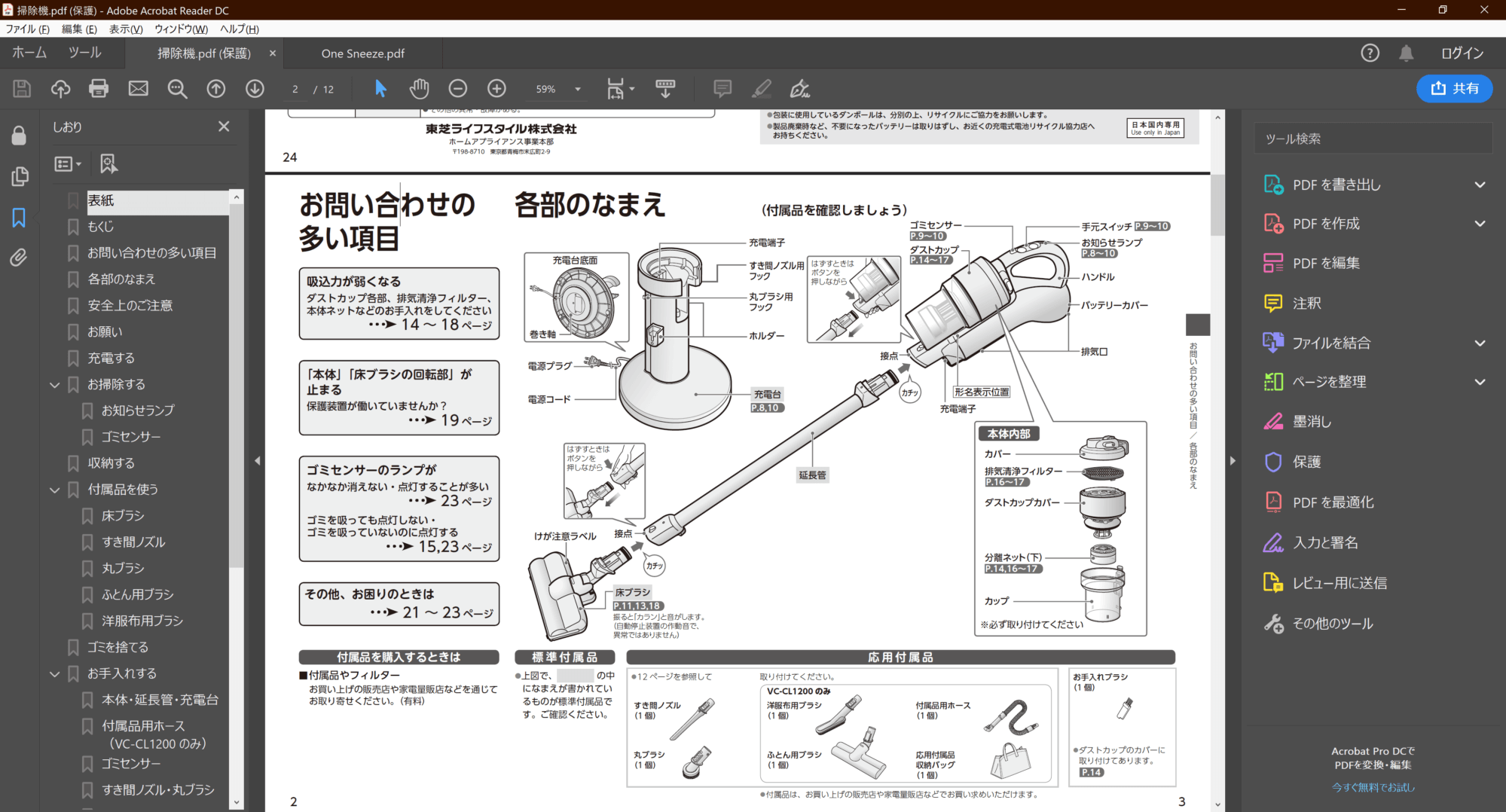Open the attachments paperclip panel
The height and width of the screenshot is (812, 1506).
click(x=19, y=258)
